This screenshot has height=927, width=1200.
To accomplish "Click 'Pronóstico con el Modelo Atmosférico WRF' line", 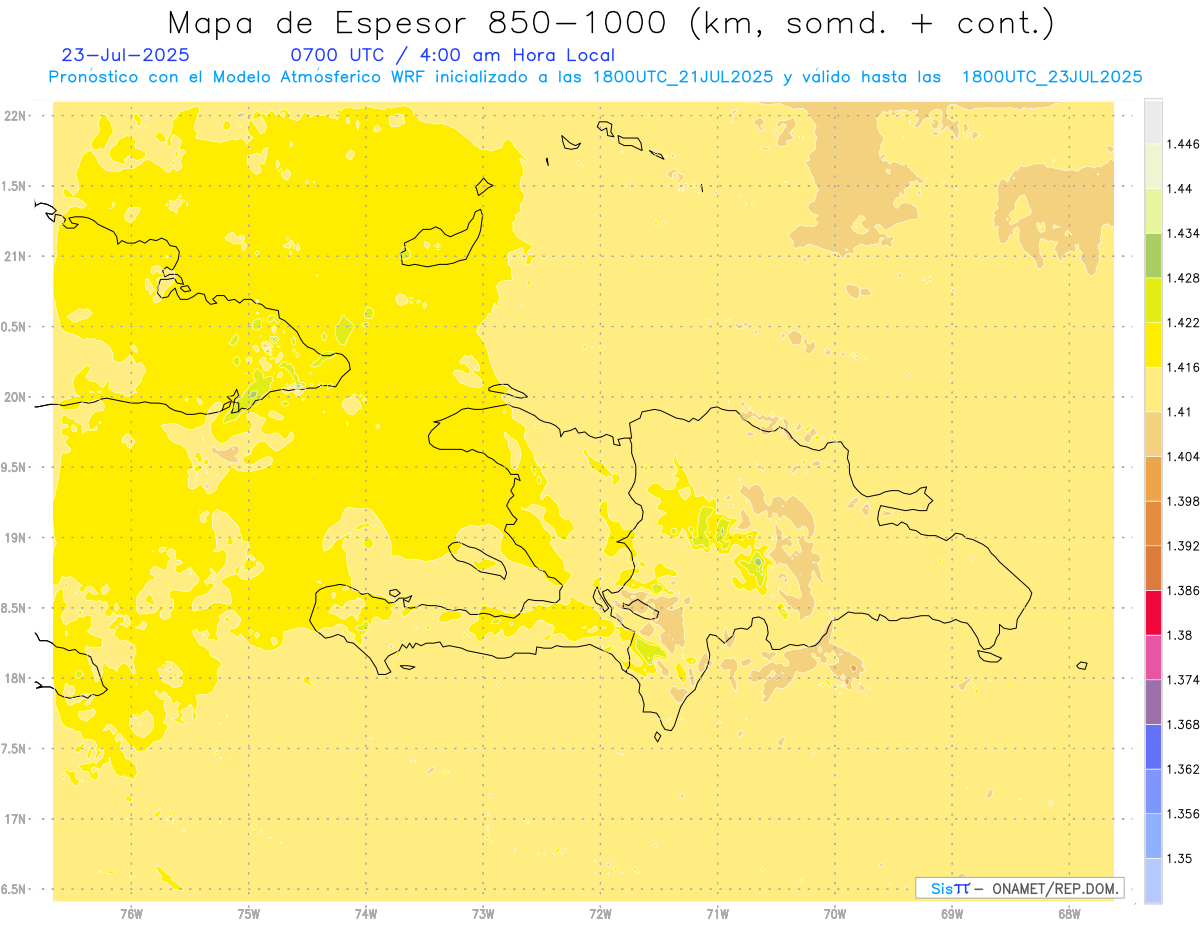I will (x=595, y=77).
